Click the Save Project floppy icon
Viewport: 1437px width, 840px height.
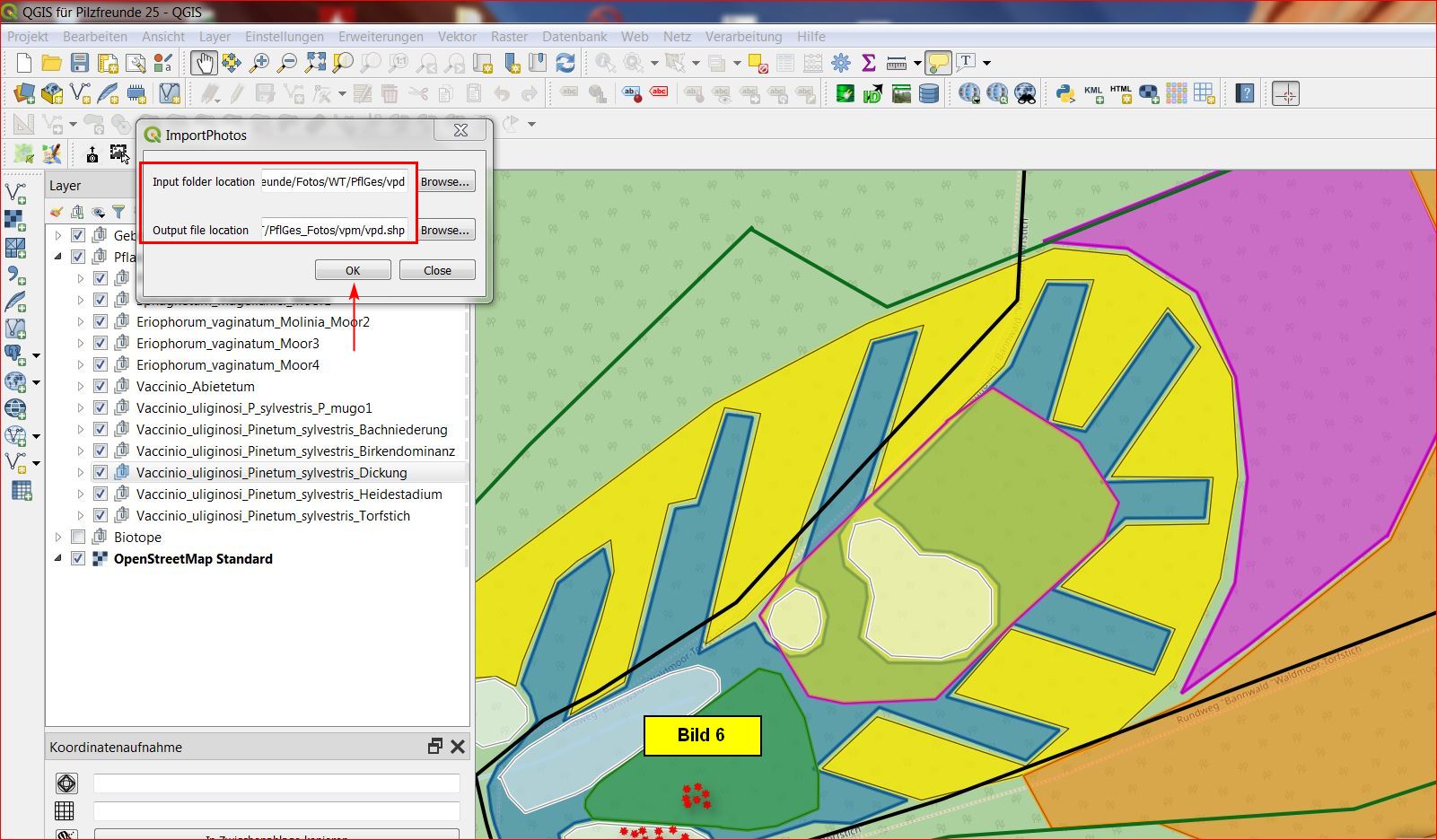pos(80,63)
